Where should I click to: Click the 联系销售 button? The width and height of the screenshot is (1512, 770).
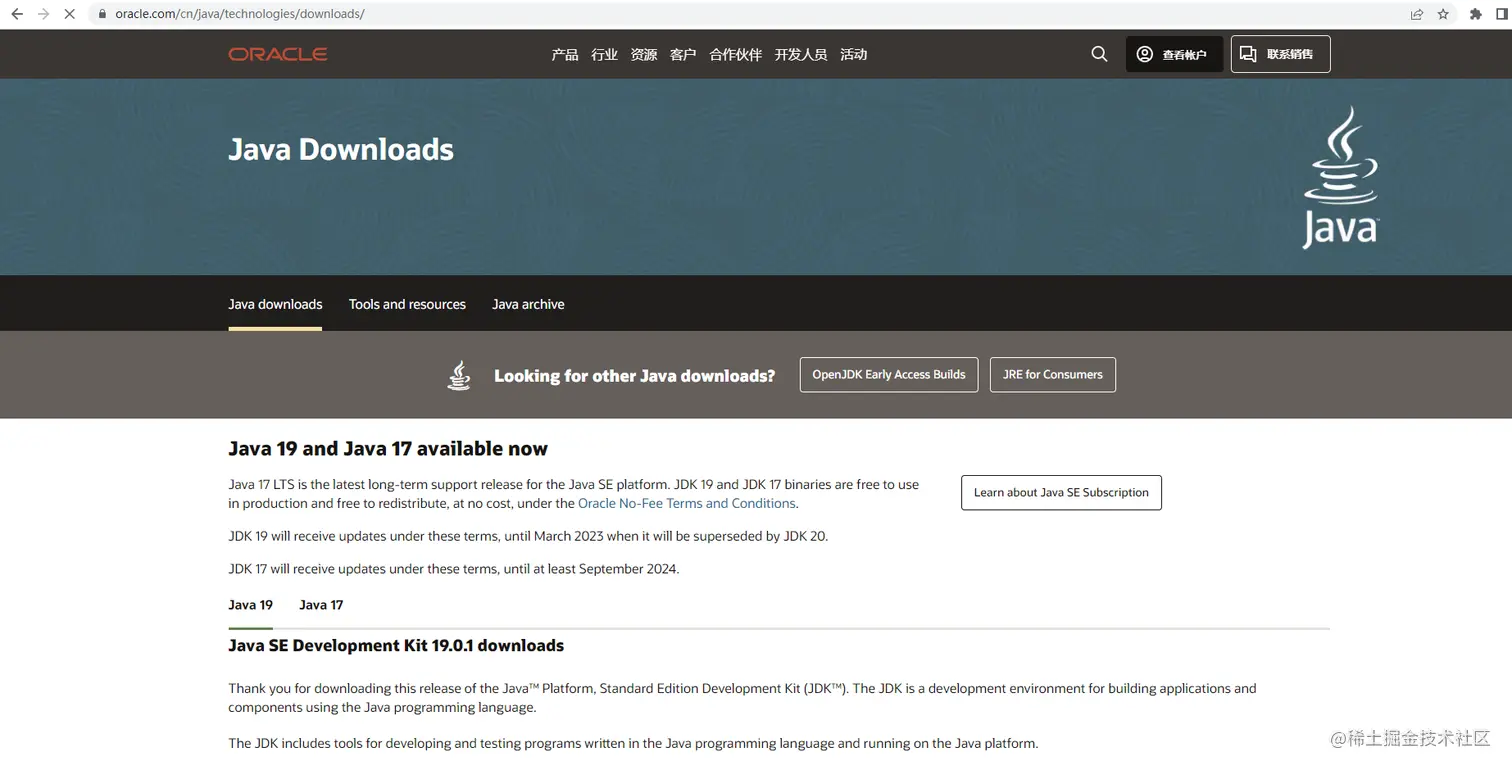coord(1280,54)
